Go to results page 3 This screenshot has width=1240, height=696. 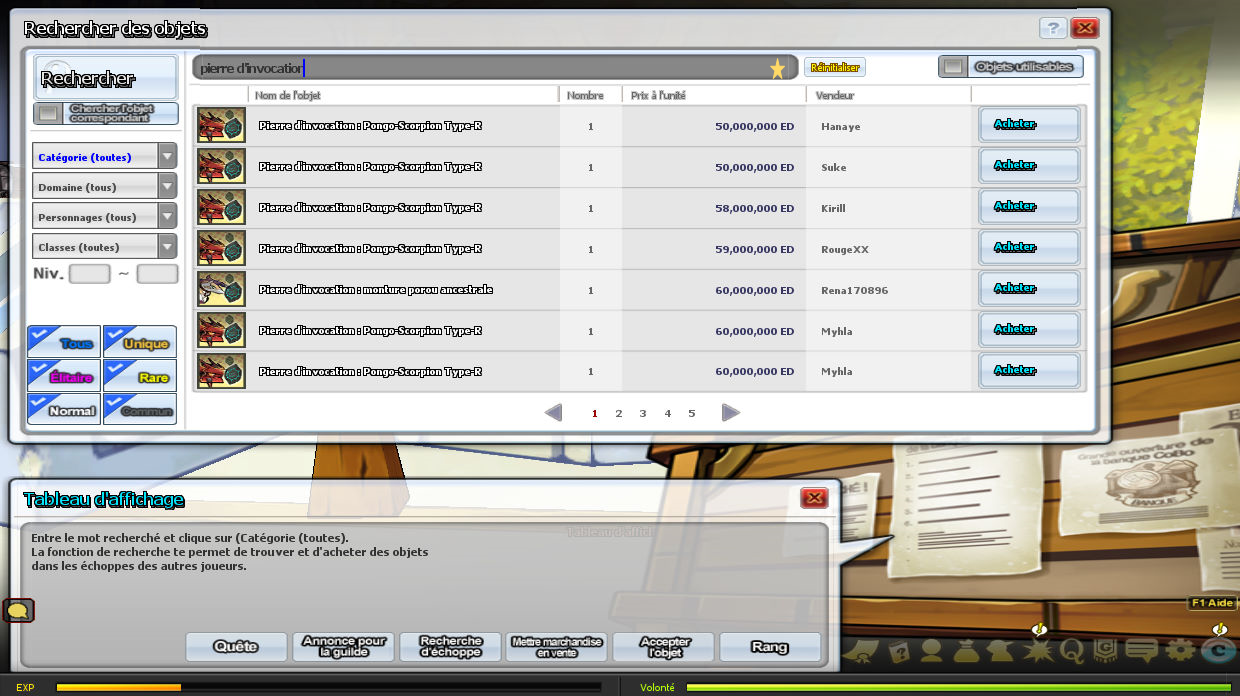coord(643,413)
